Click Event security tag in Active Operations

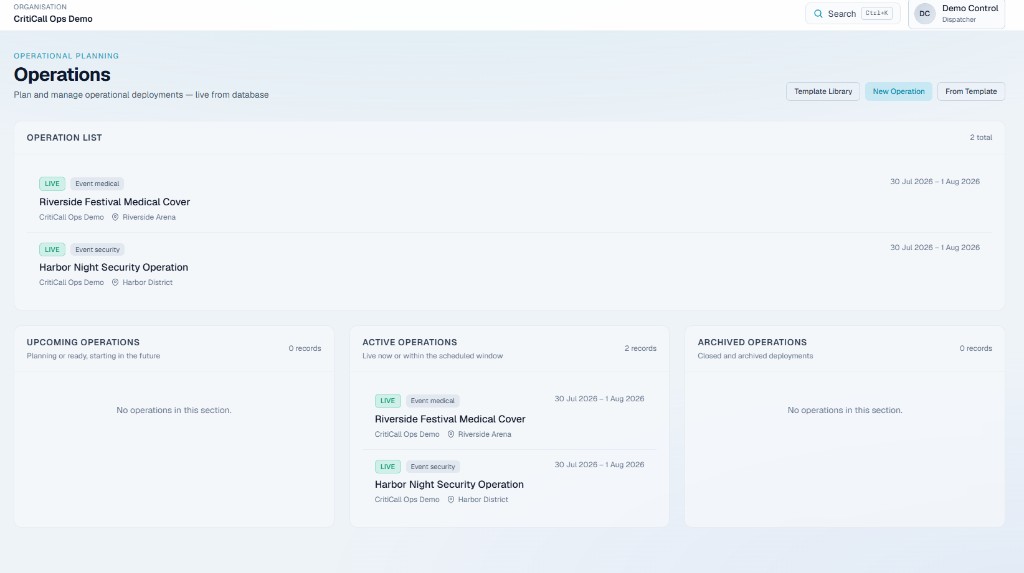pos(433,467)
